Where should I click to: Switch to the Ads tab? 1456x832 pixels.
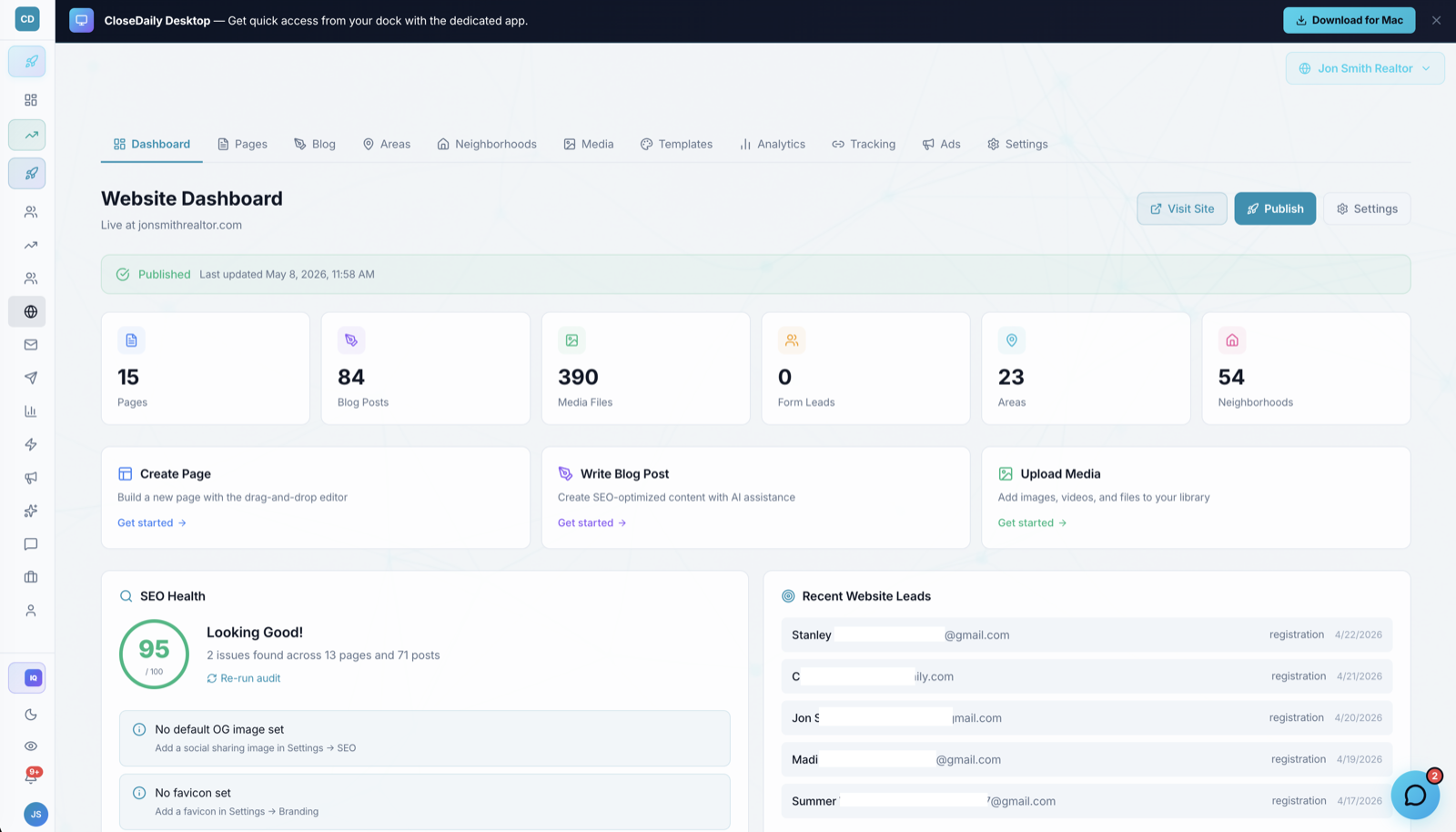pos(941,144)
